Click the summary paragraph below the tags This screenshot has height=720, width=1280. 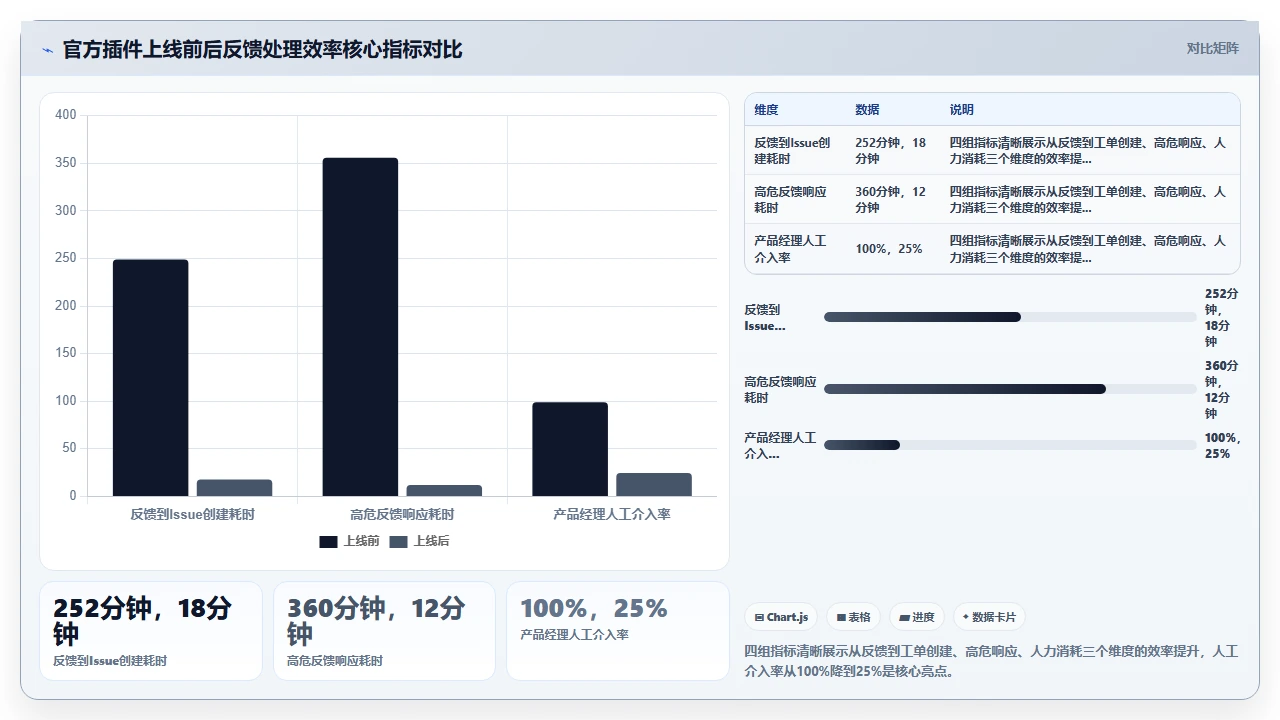point(991,661)
